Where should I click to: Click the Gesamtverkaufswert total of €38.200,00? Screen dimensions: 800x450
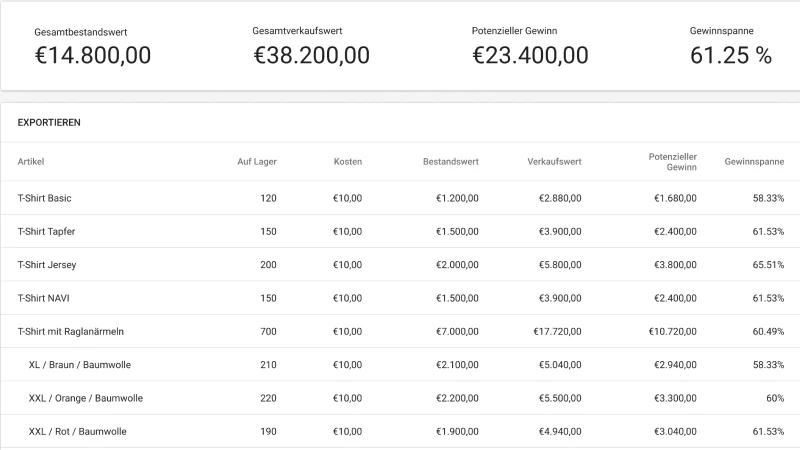click(311, 56)
